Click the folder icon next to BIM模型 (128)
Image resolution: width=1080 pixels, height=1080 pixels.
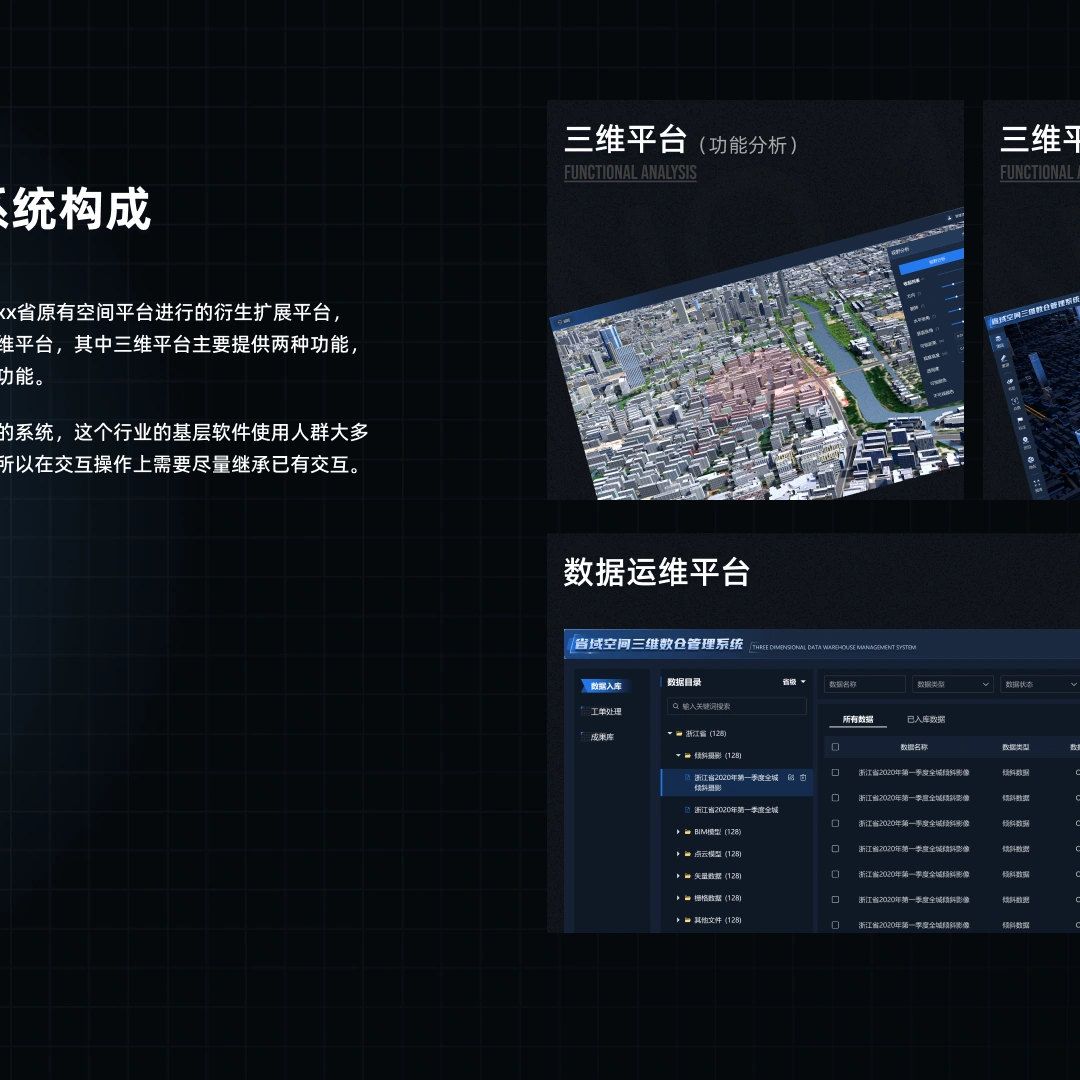[687, 832]
